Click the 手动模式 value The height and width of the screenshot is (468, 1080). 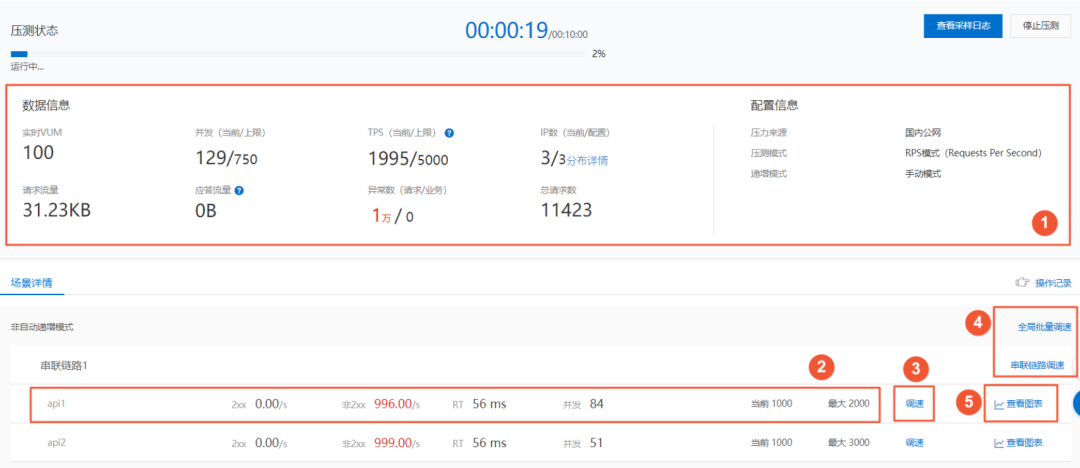(923, 174)
